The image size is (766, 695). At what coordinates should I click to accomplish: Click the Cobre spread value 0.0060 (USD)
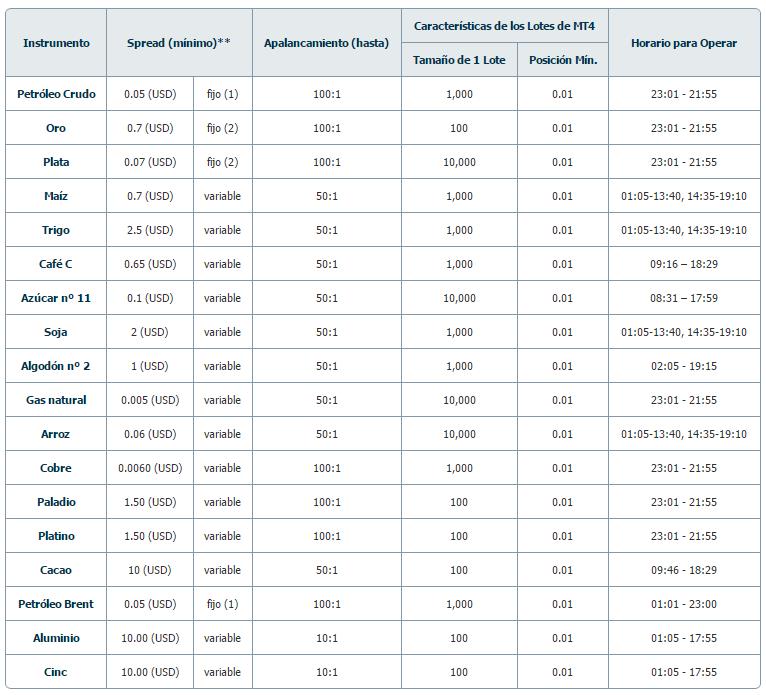pyautogui.click(x=150, y=468)
